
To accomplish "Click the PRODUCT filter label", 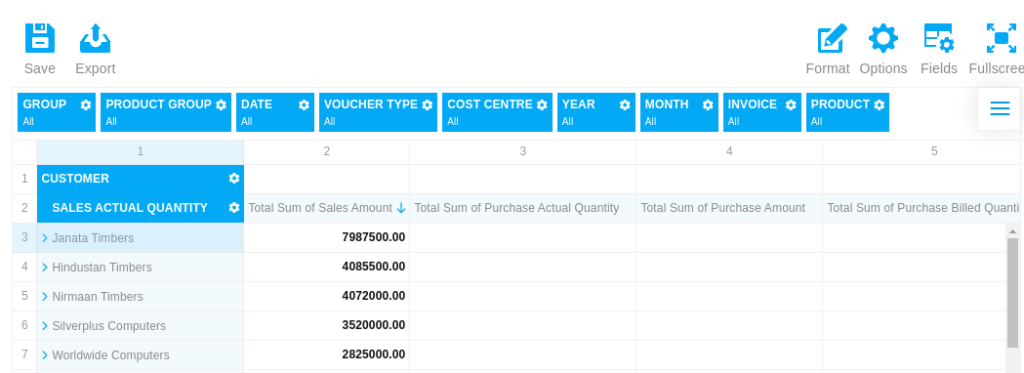I will 840,105.
